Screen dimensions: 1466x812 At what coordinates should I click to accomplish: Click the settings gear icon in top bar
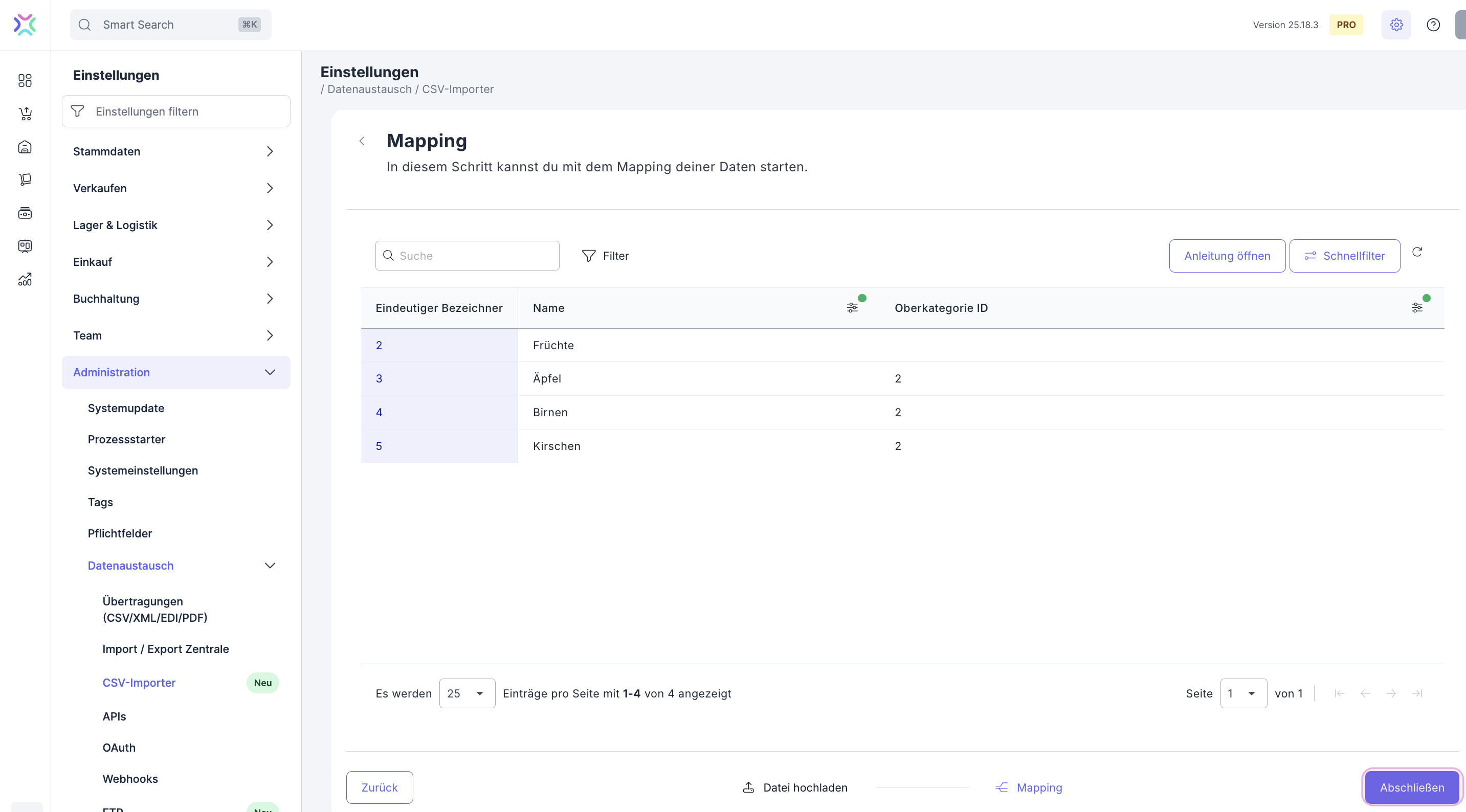(1395, 25)
